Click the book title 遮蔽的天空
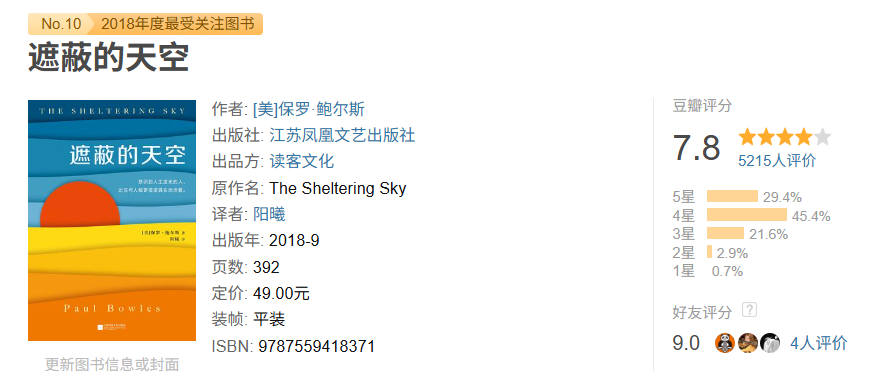The image size is (883, 392). [109, 57]
